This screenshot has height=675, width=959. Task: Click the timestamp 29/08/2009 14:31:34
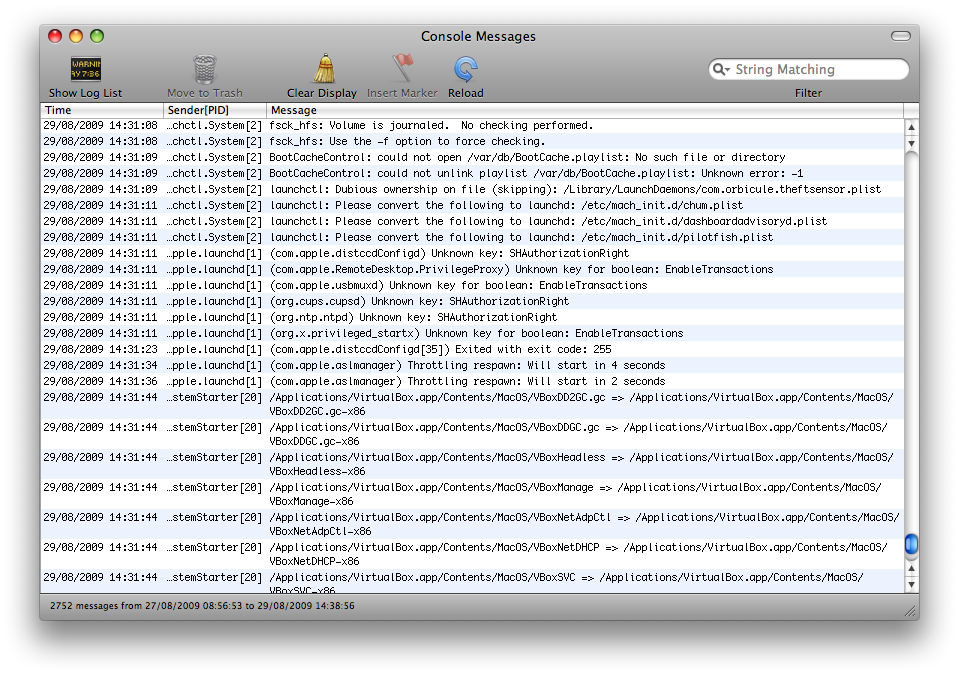100,365
